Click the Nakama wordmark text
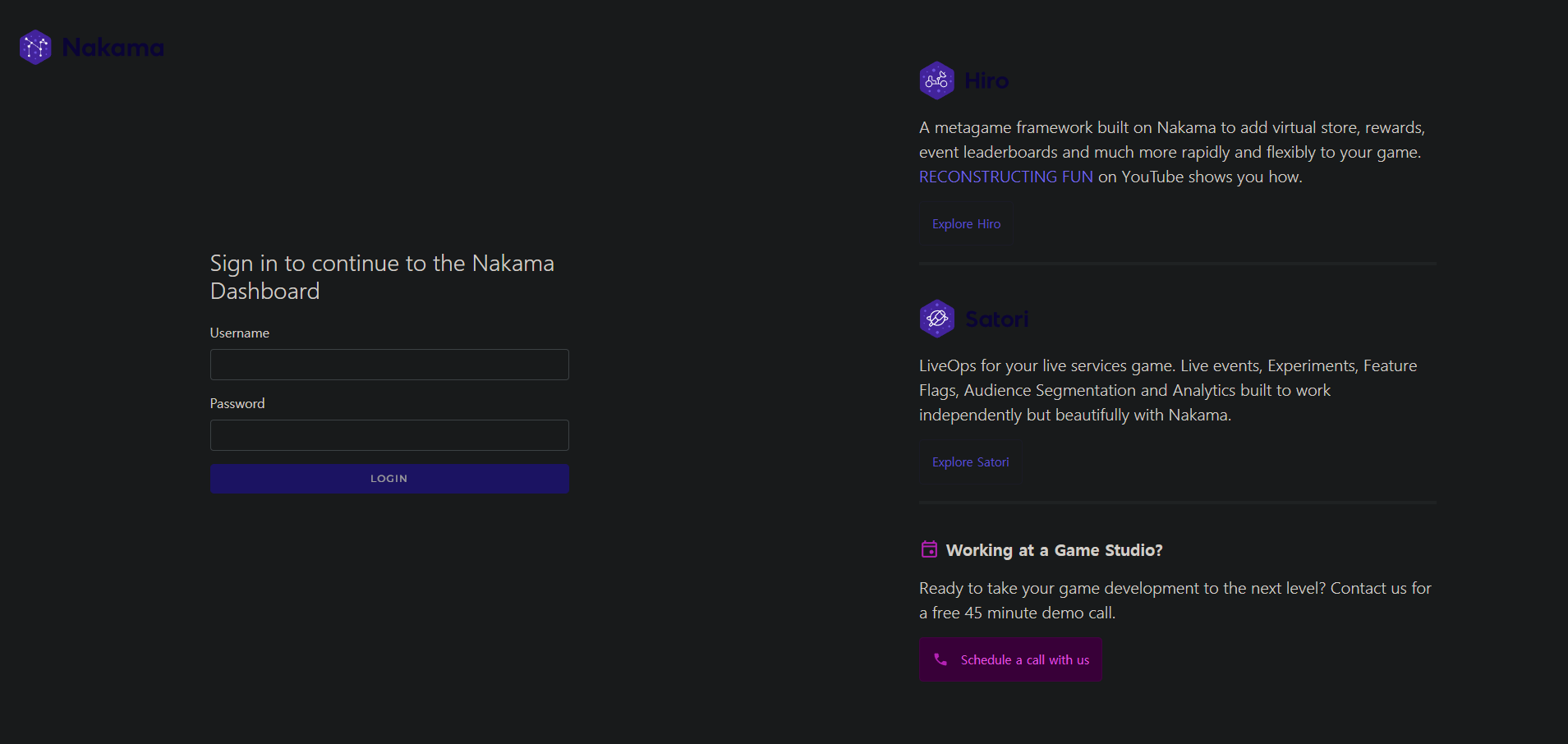This screenshot has height=744, width=1568. [x=113, y=48]
